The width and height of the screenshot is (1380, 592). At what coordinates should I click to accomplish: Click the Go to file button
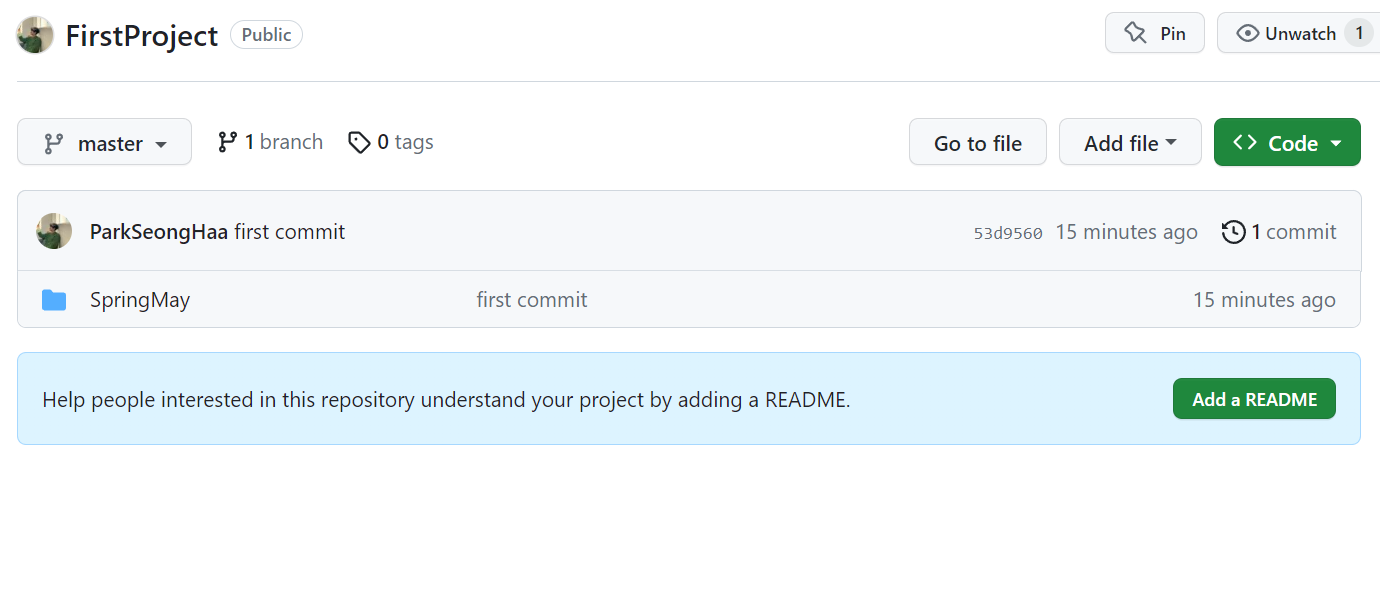[x=978, y=142]
